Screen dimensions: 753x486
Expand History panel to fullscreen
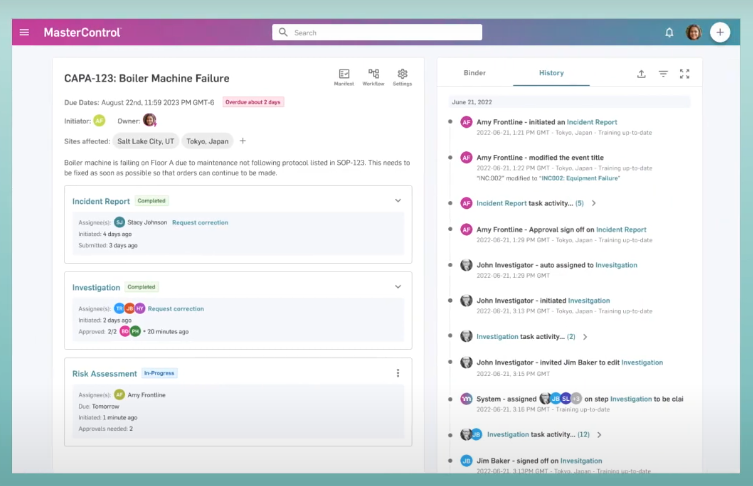pyautogui.click(x=684, y=73)
